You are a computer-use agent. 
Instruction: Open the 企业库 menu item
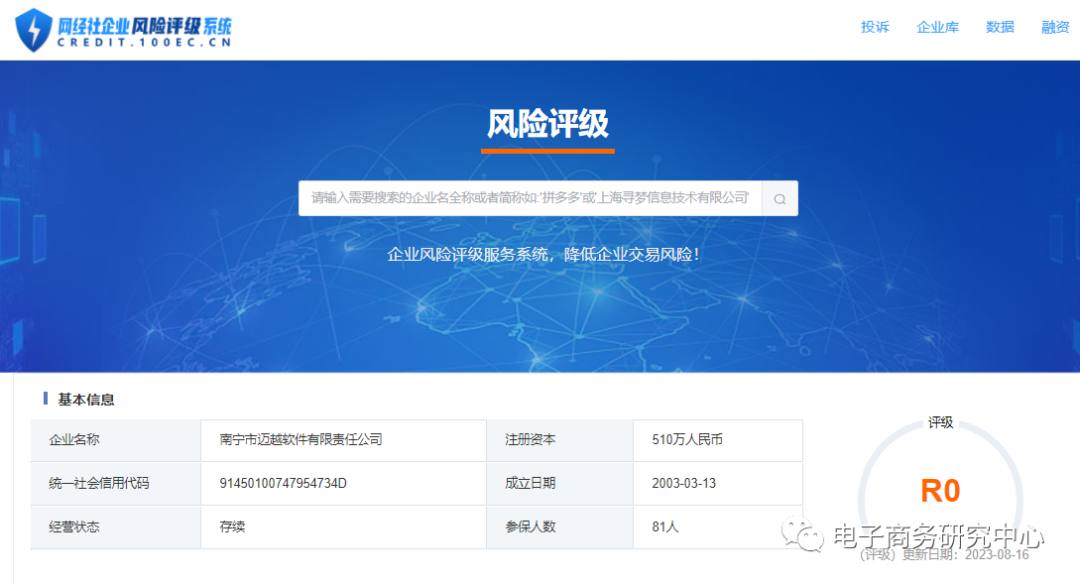click(x=937, y=27)
